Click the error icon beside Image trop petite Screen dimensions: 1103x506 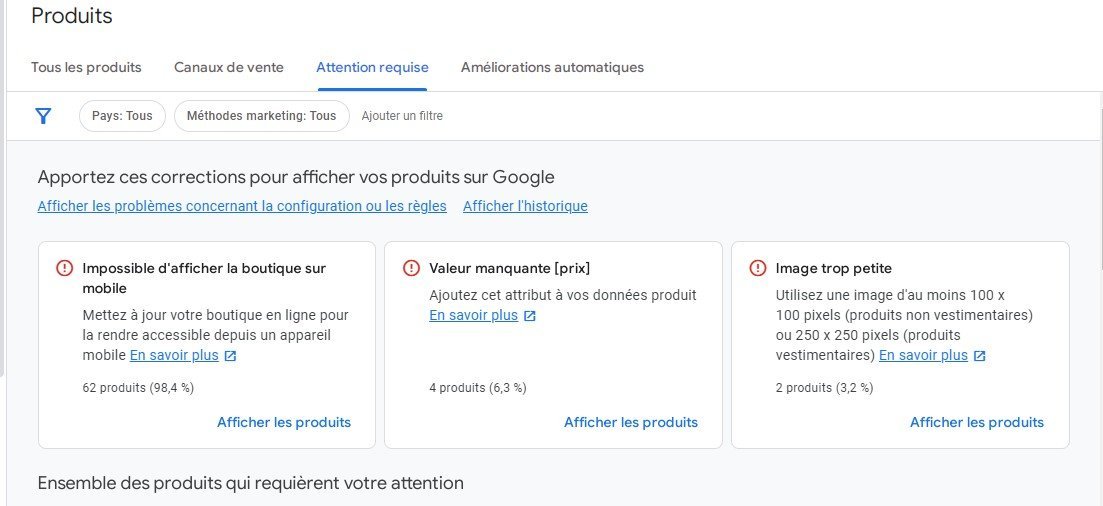tap(758, 268)
